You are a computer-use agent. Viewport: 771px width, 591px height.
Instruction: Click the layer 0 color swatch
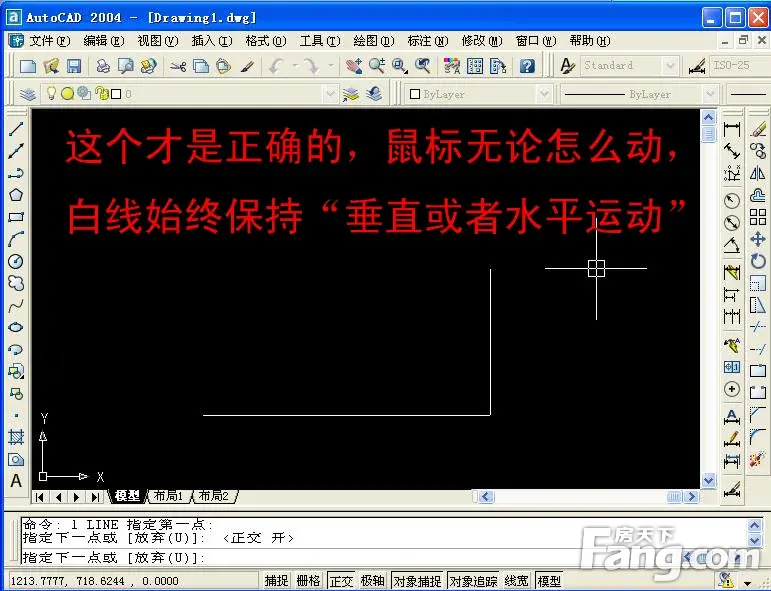[116, 94]
